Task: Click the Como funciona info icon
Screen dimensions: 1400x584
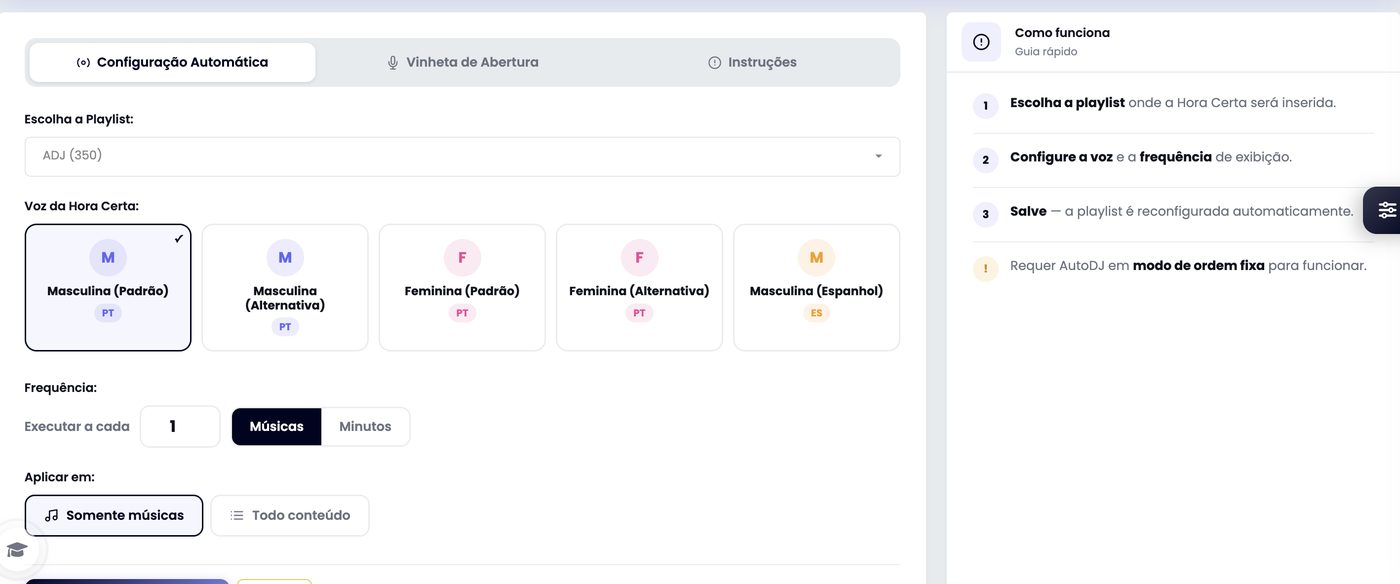Action: click(x=981, y=42)
